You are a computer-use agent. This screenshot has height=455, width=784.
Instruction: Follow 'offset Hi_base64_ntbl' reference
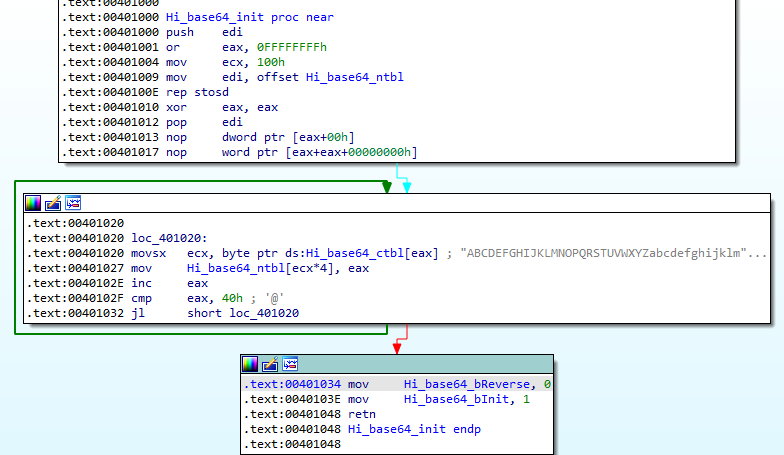click(x=330, y=77)
